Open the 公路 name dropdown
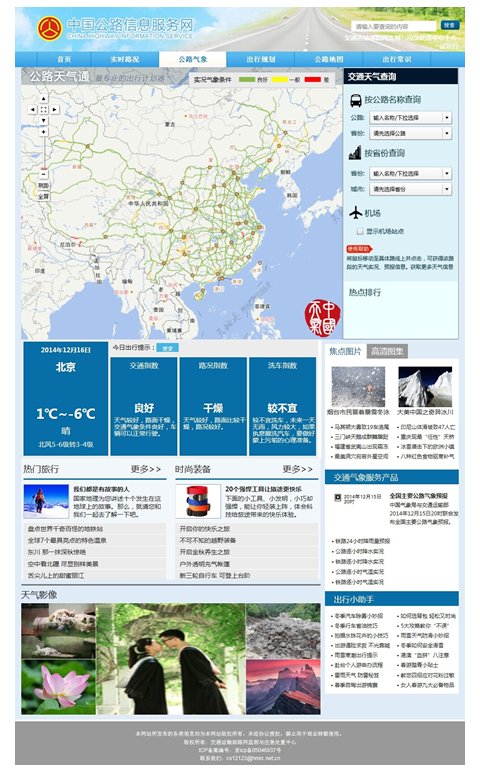This screenshot has height=776, width=480. coord(410,118)
